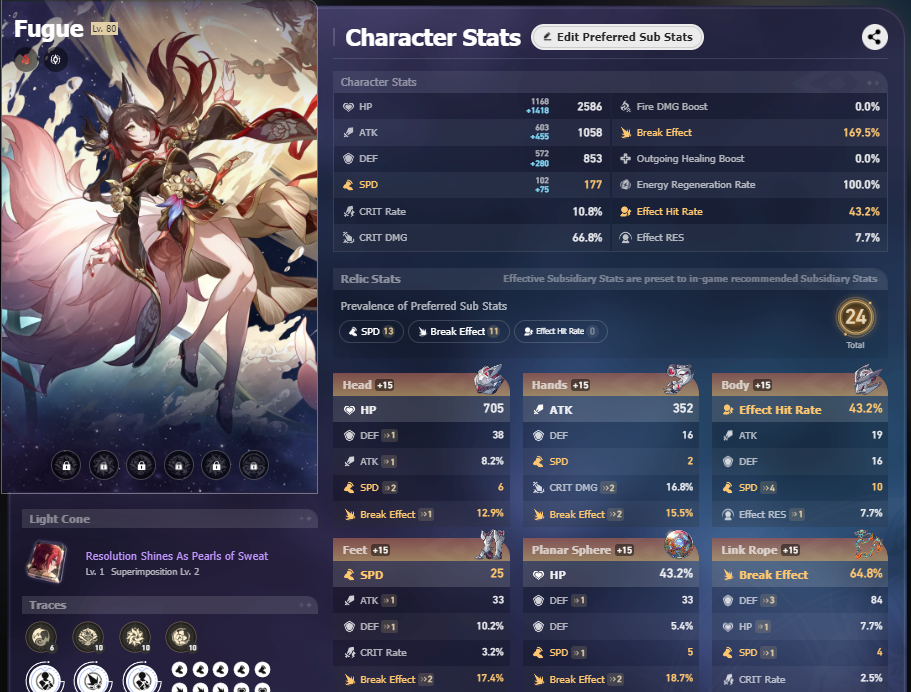Click the first trace skill icon level 6

tap(41, 637)
